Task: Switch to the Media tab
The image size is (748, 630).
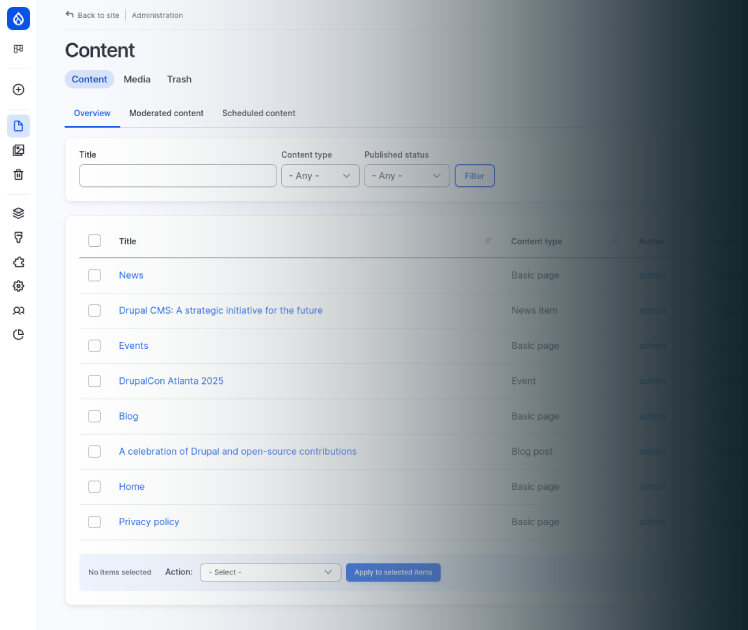Action: coord(137,79)
